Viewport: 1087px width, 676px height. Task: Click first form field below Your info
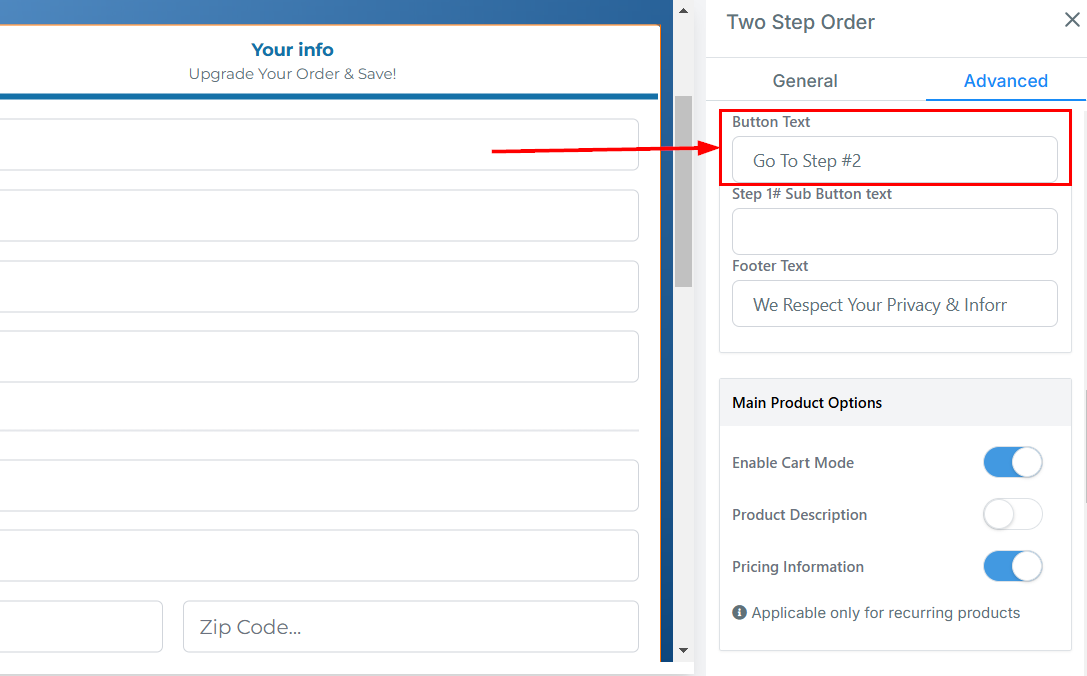[x=318, y=145]
